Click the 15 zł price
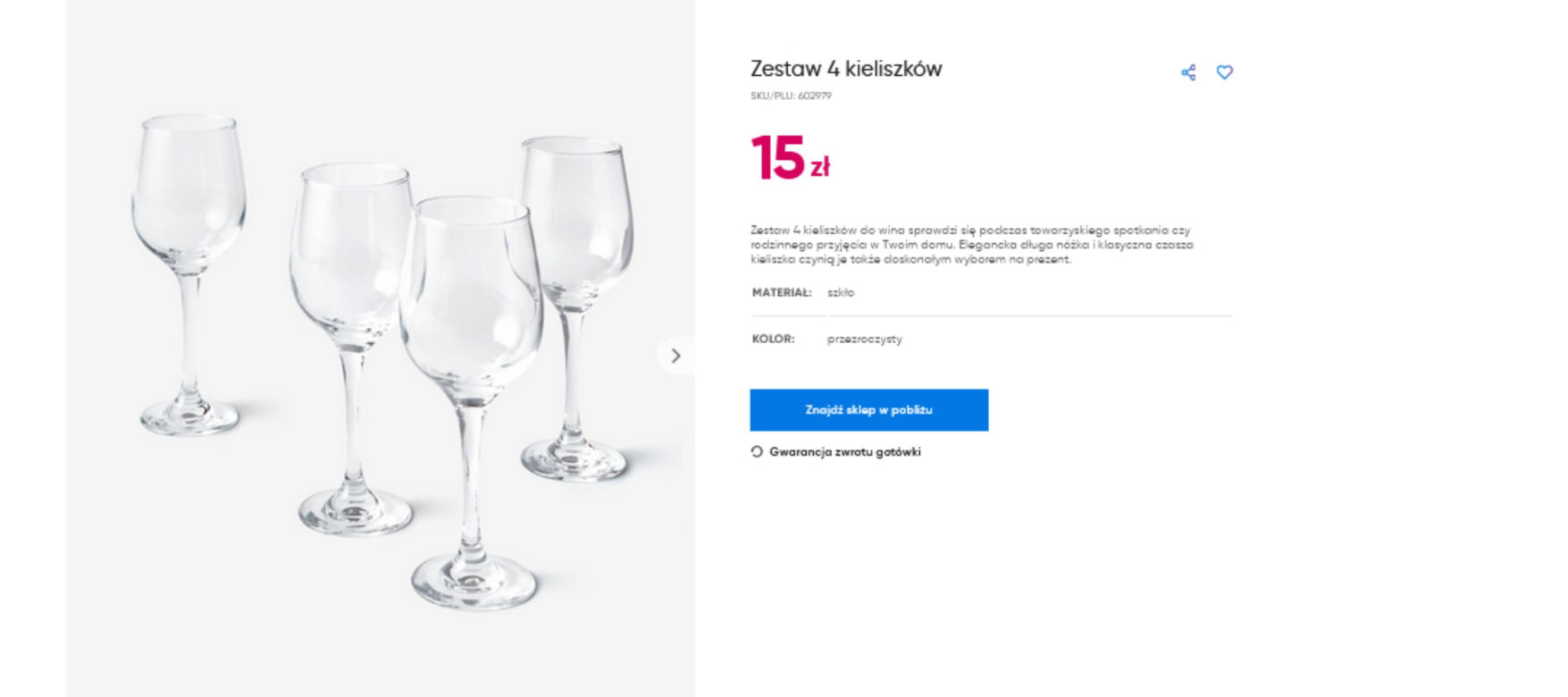The width and height of the screenshot is (1568, 697). tap(791, 158)
